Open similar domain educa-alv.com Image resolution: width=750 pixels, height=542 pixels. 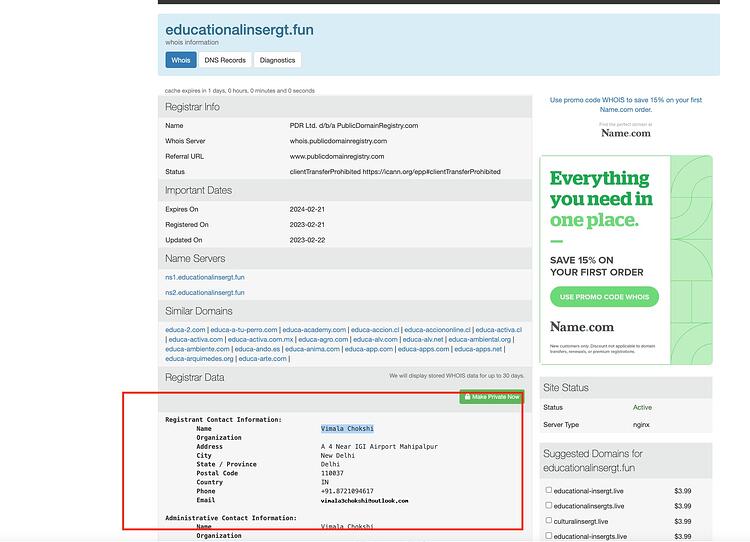(375, 339)
